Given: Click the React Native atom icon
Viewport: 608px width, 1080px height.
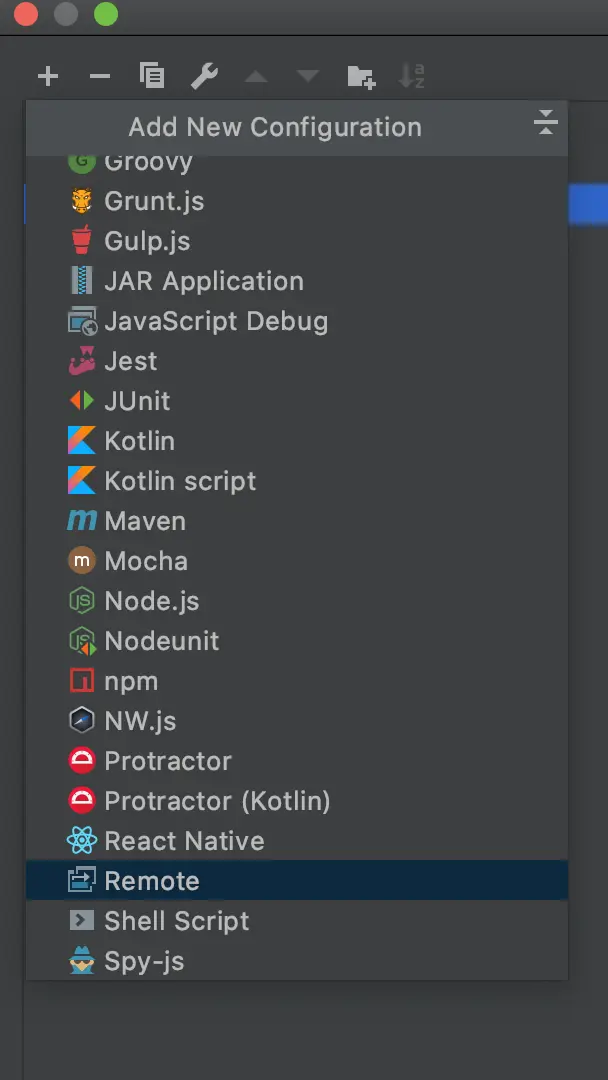Looking at the screenshot, I should tap(82, 841).
